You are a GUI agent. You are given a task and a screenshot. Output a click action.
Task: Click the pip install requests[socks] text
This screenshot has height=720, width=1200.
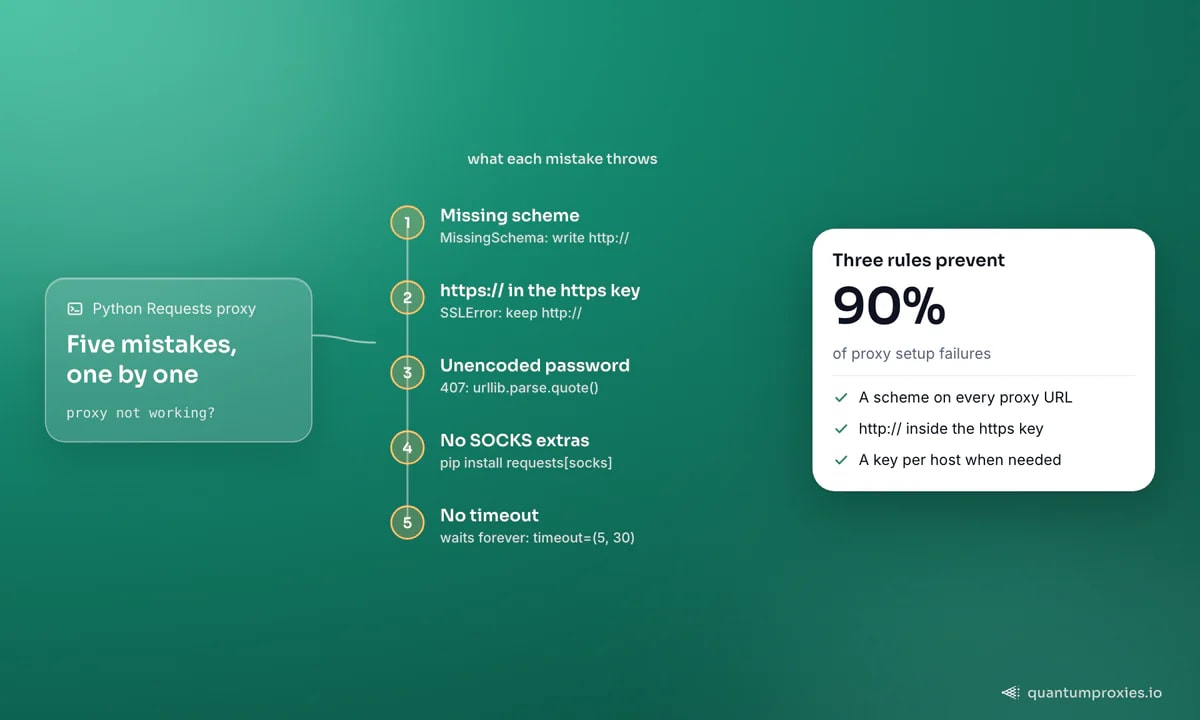(526, 463)
